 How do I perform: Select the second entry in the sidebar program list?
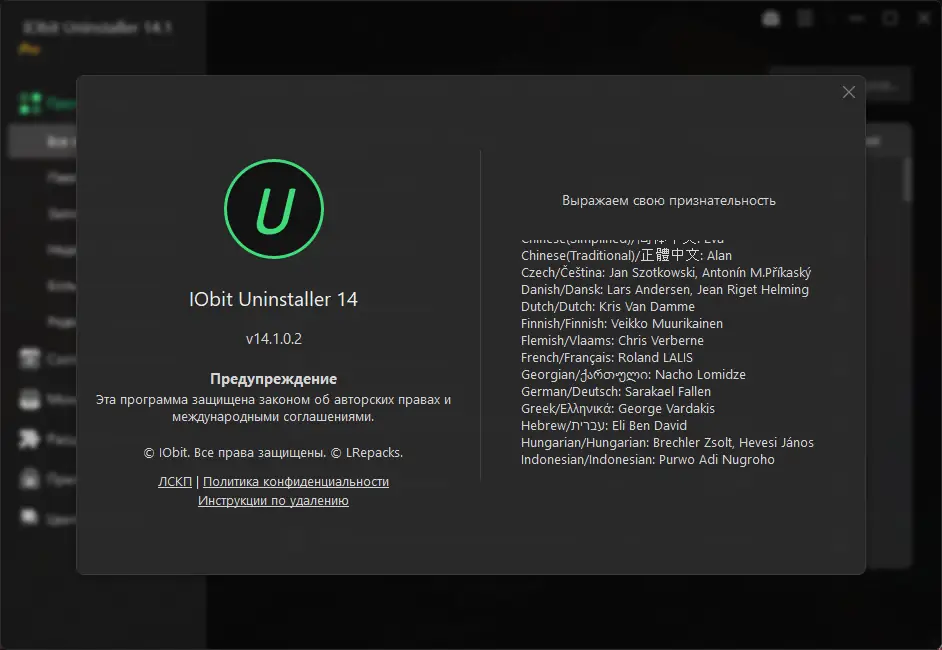click(x=60, y=176)
